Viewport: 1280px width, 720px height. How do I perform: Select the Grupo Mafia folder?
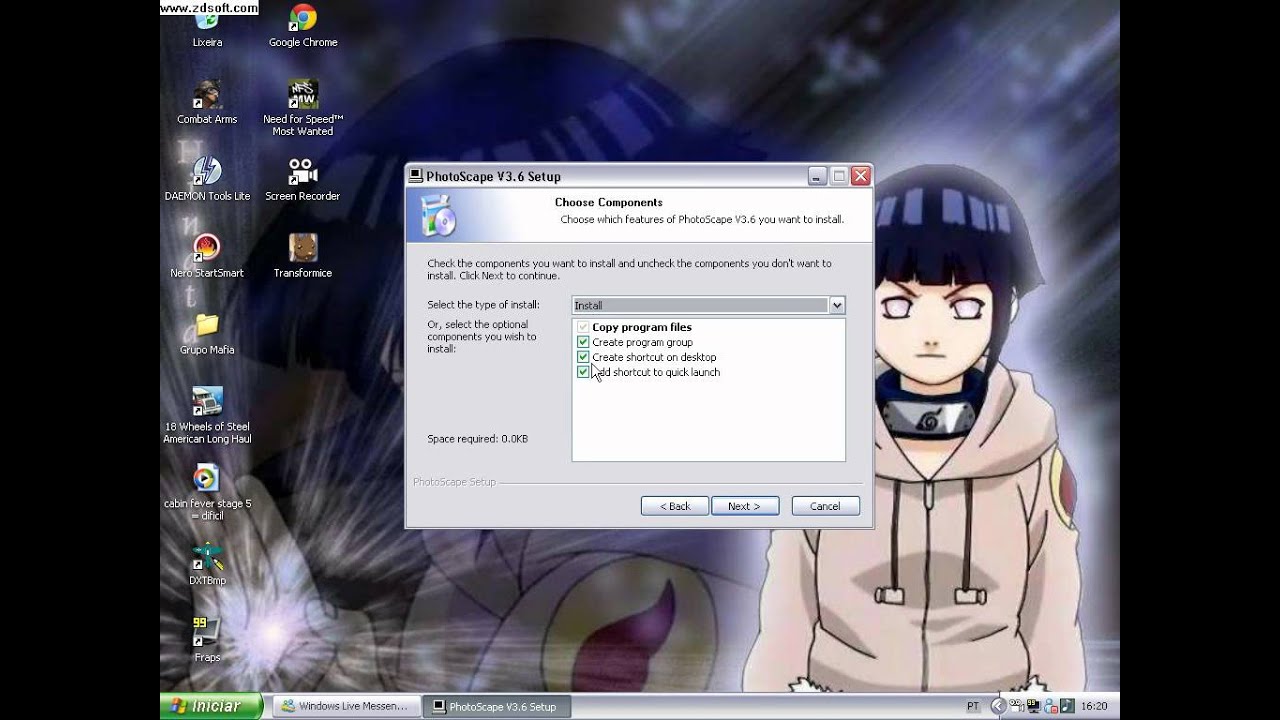pos(207,334)
